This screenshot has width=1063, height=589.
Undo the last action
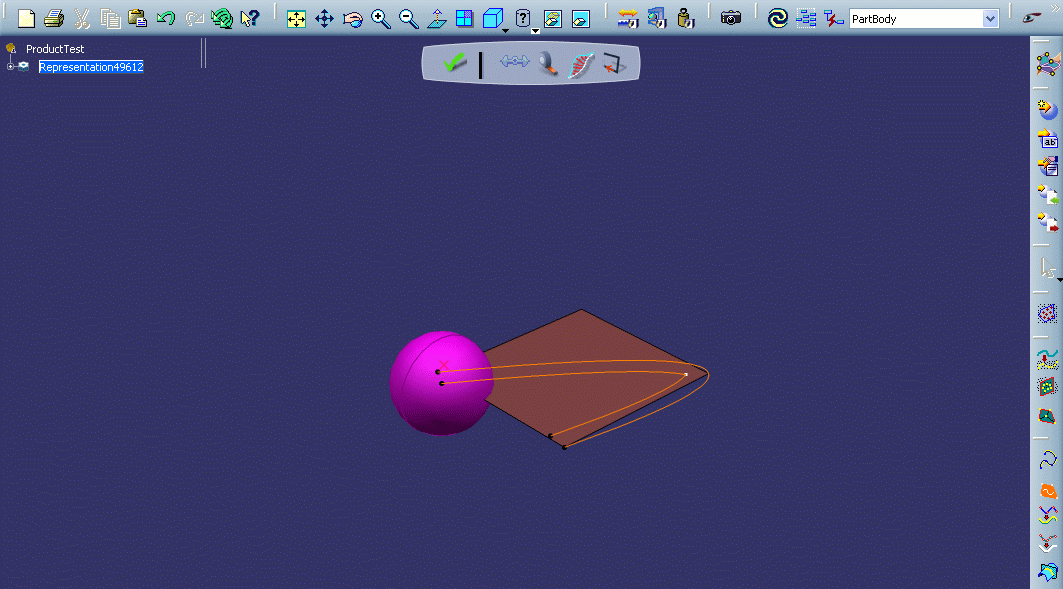point(166,18)
